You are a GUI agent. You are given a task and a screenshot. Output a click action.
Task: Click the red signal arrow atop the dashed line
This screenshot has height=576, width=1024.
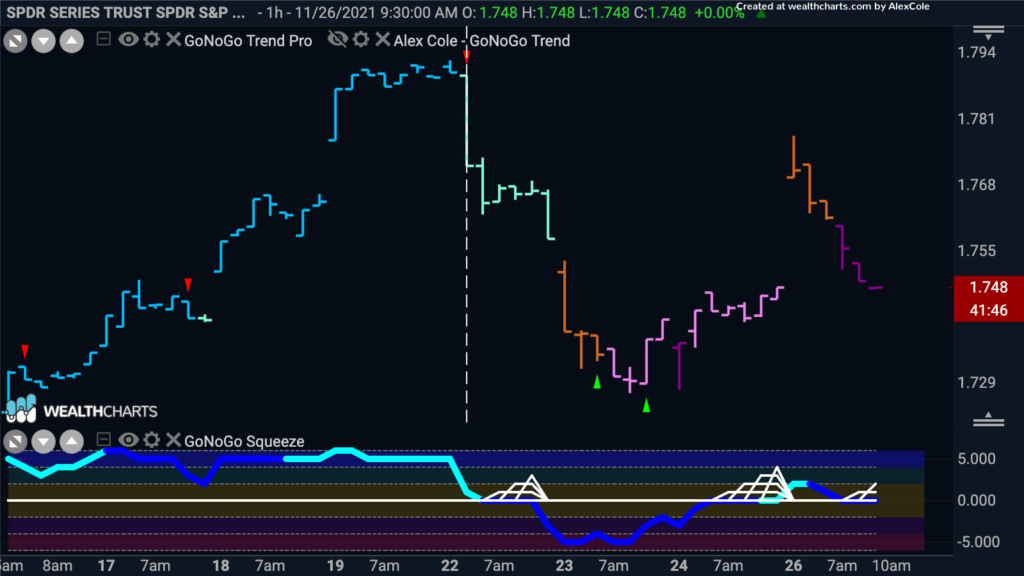(466, 57)
